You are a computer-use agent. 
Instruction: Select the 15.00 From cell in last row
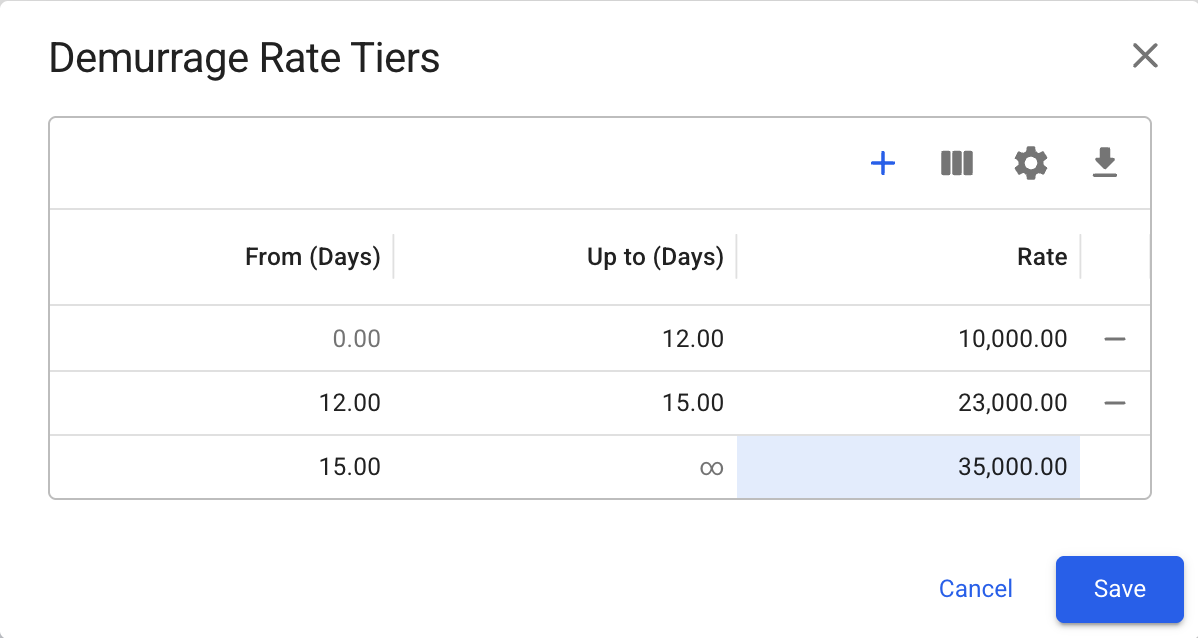[x=222, y=467]
